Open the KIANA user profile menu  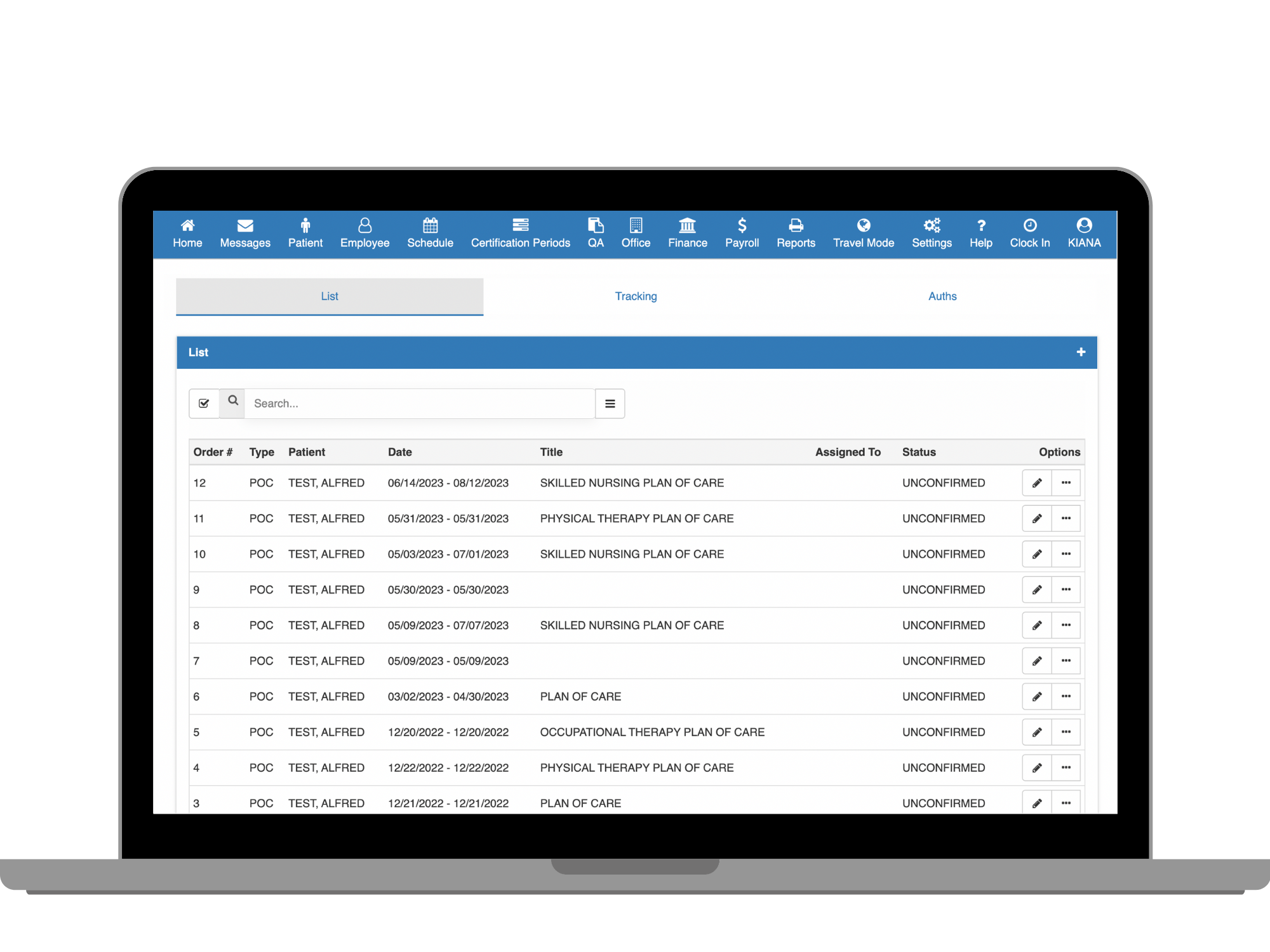tap(1084, 232)
